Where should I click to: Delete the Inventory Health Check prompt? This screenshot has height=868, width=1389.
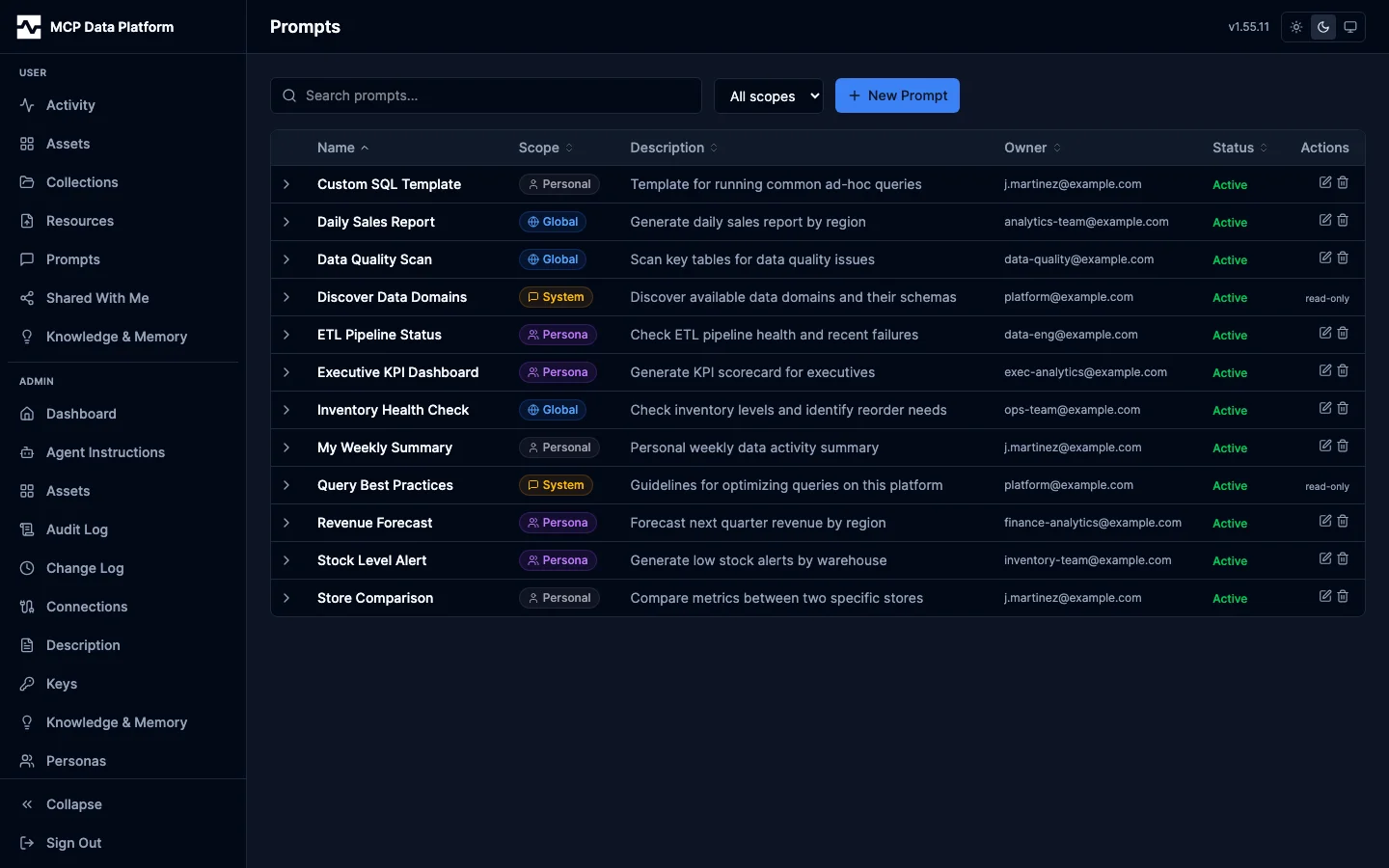pos(1343,408)
